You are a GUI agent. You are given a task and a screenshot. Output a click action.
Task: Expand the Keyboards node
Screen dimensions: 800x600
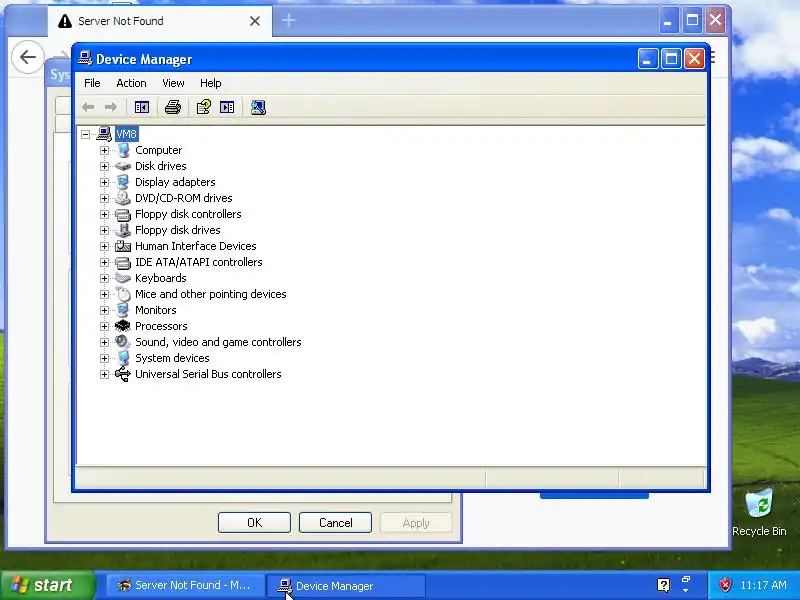point(104,278)
